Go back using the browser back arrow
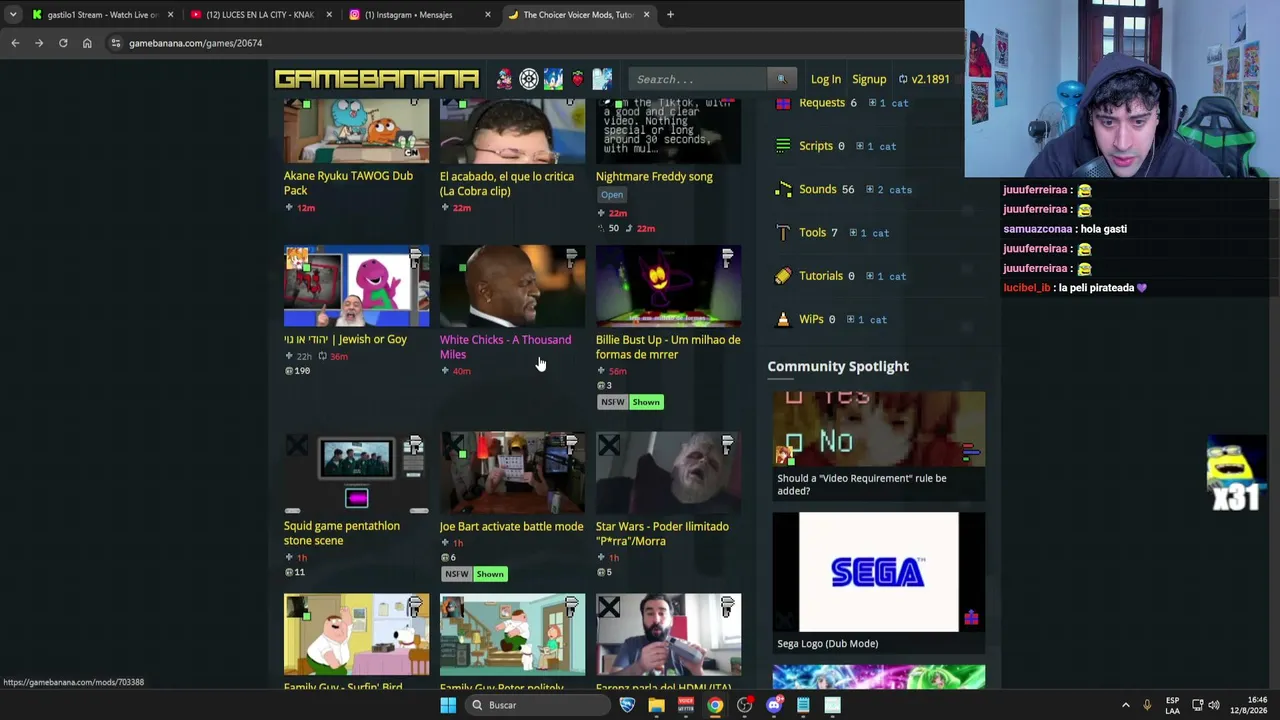The image size is (1280, 720). click(15, 43)
